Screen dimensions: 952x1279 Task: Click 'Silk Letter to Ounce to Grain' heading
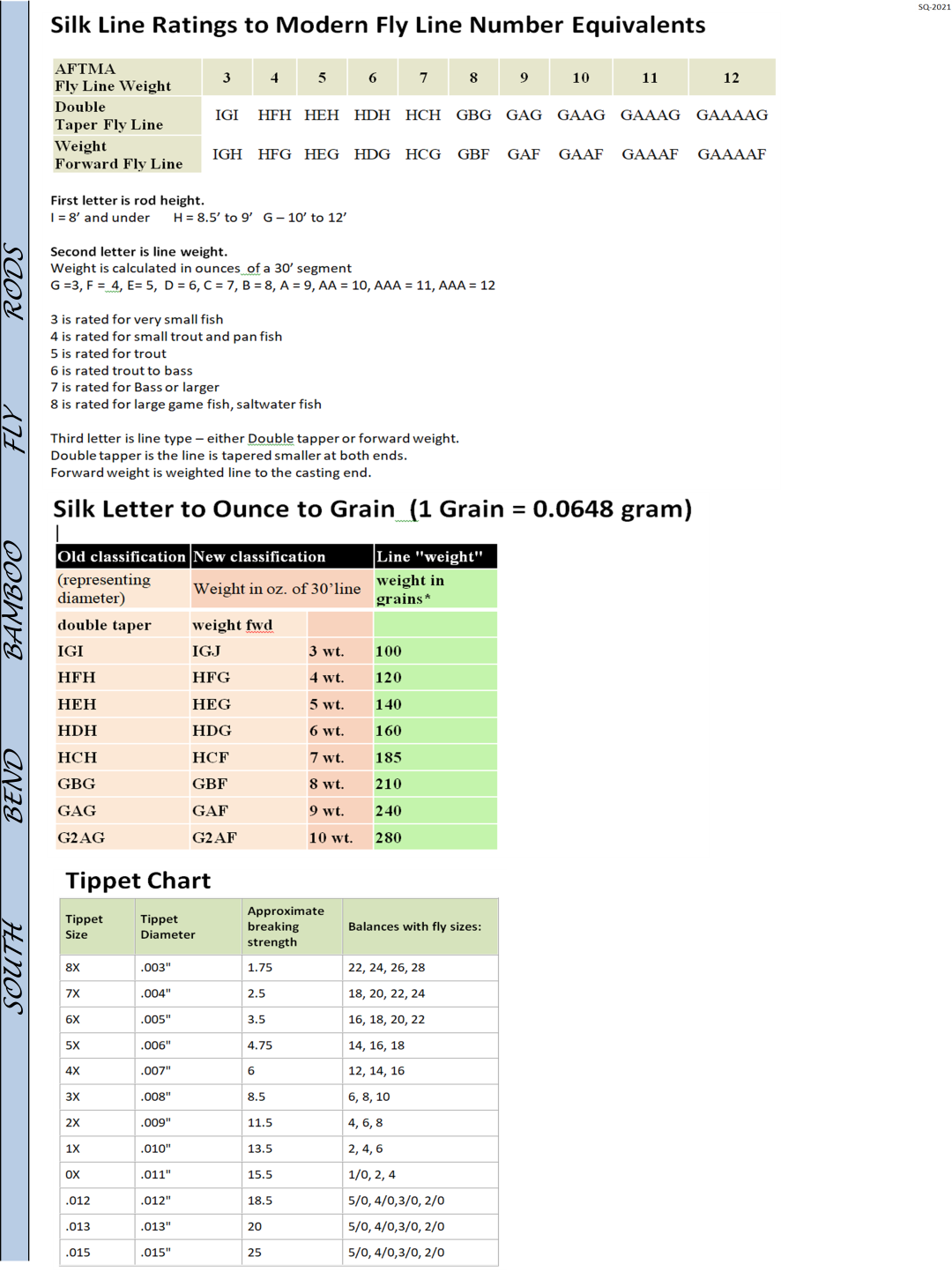(x=373, y=509)
